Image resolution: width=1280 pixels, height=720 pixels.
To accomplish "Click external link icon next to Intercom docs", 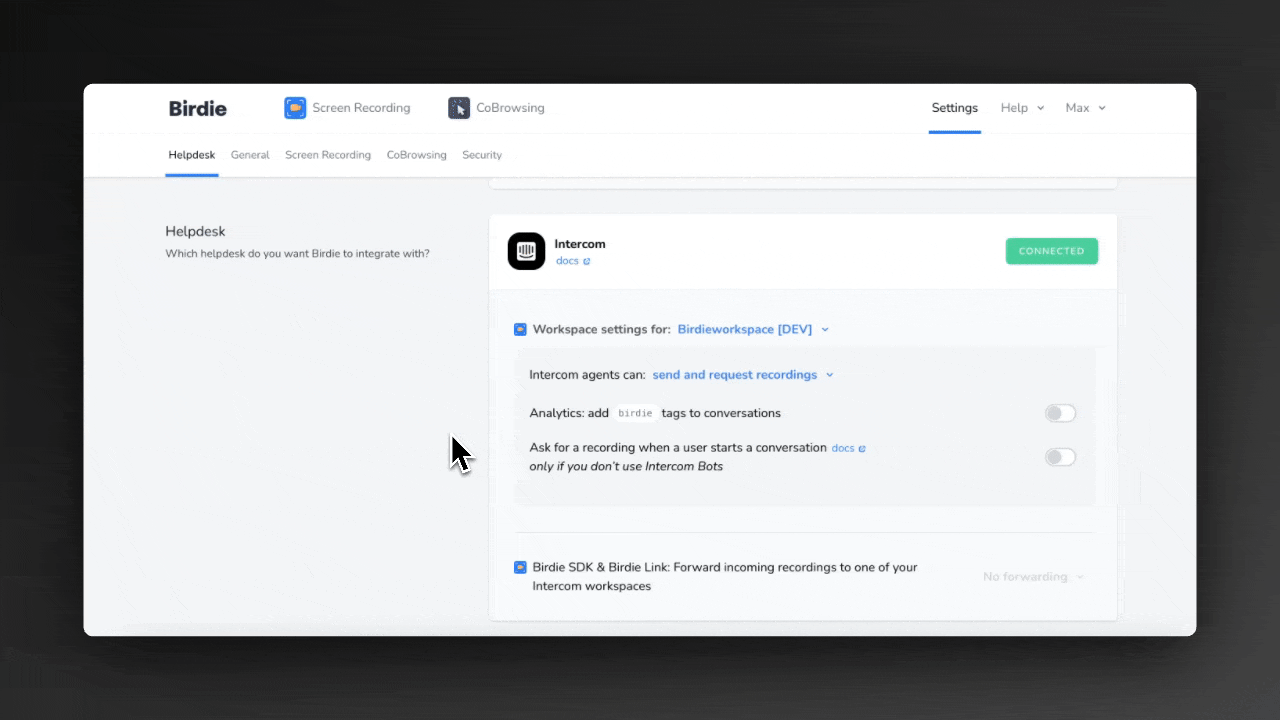I will [x=587, y=262].
